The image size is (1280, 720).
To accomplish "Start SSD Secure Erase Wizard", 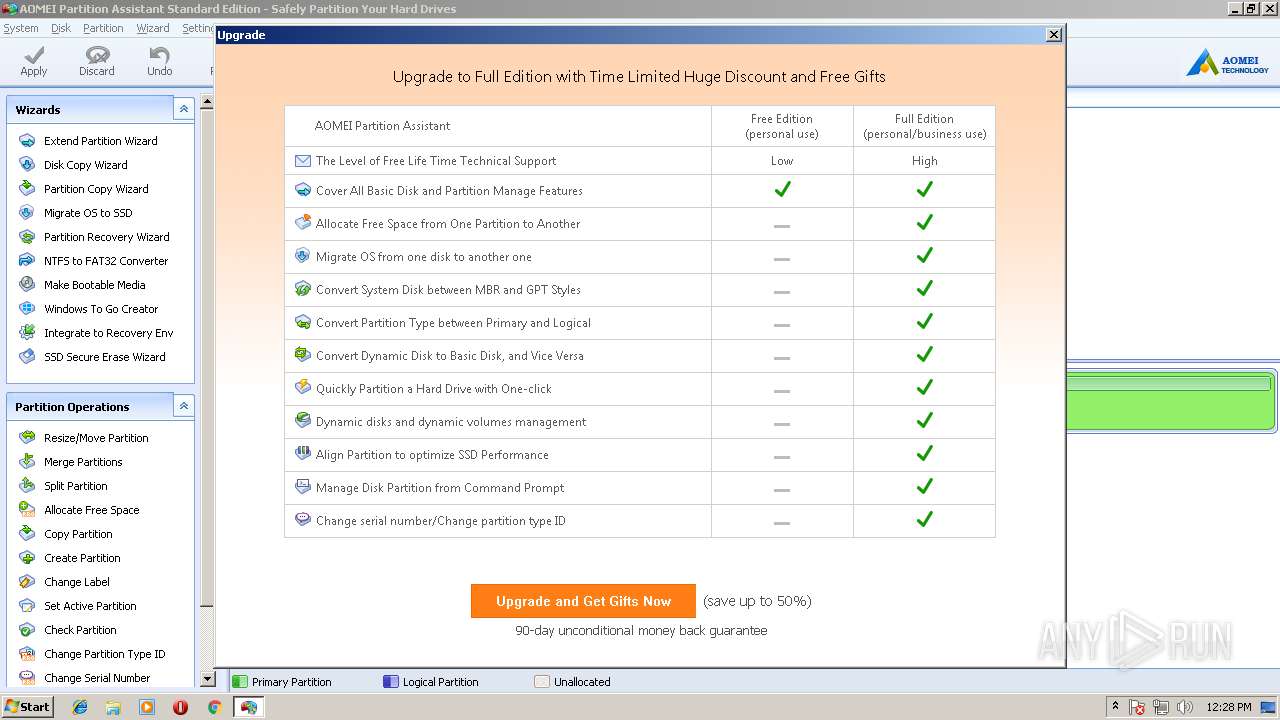I will point(104,357).
